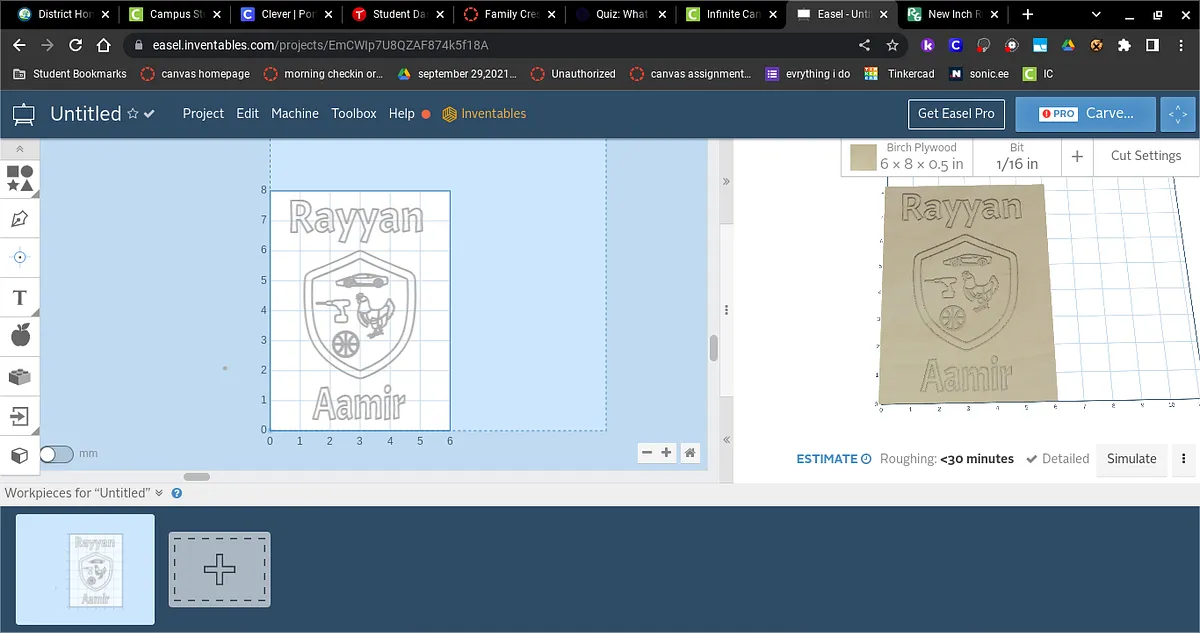
Task: Star the Untitled project
Action: (133, 114)
